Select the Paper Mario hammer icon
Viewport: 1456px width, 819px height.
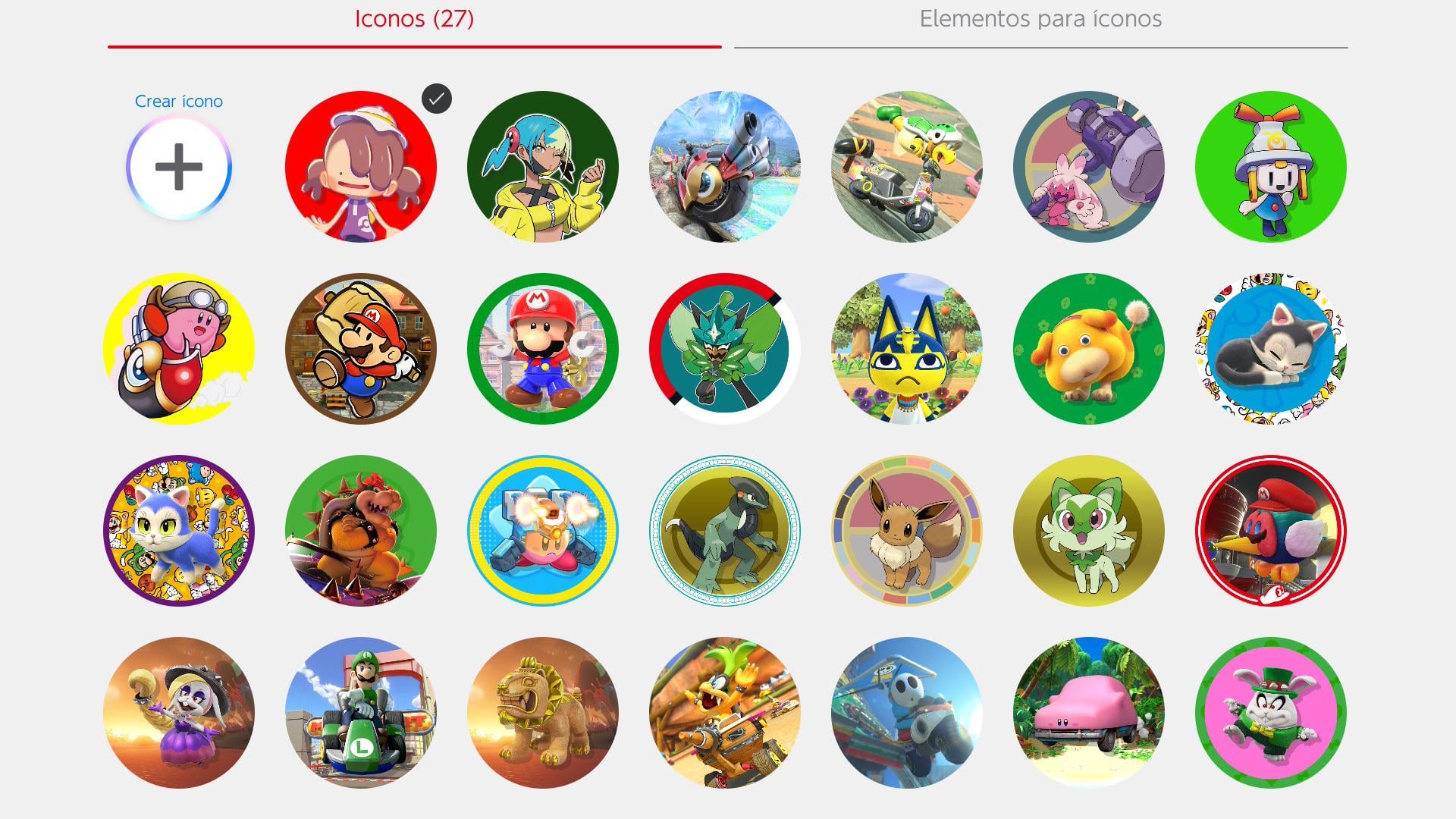pos(361,349)
